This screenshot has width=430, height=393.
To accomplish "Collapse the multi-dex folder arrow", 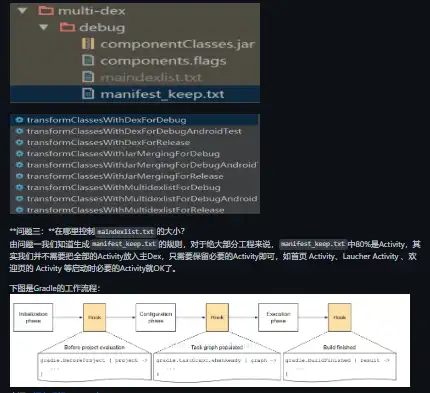I will (22, 11).
